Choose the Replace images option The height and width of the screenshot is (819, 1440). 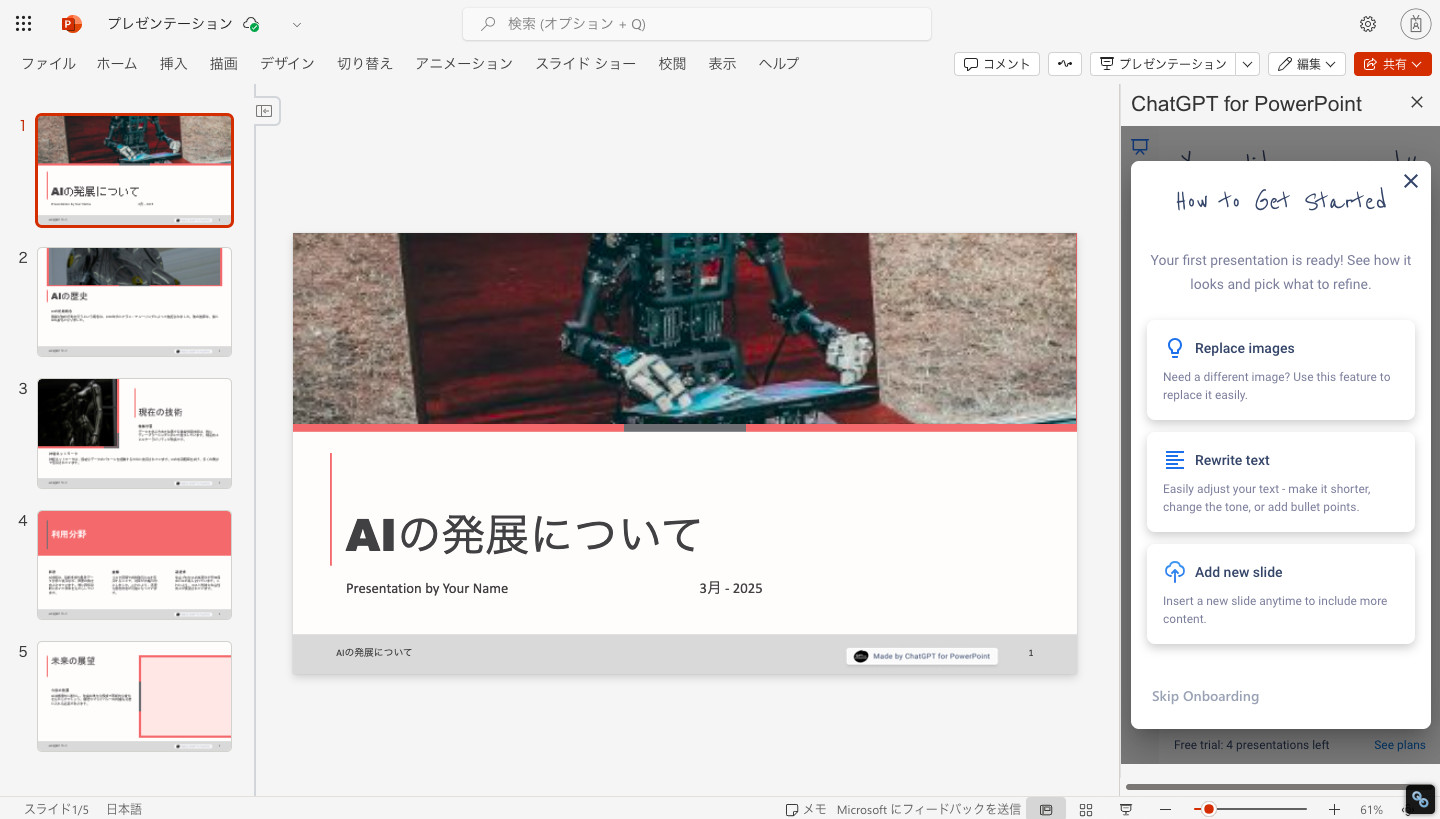tap(1281, 370)
